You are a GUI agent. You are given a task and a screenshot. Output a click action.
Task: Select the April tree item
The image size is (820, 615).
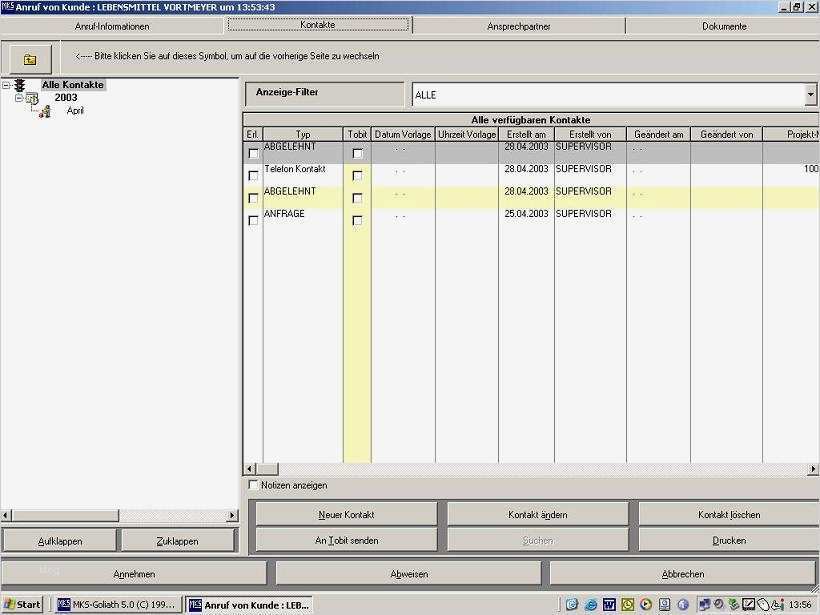(x=75, y=111)
